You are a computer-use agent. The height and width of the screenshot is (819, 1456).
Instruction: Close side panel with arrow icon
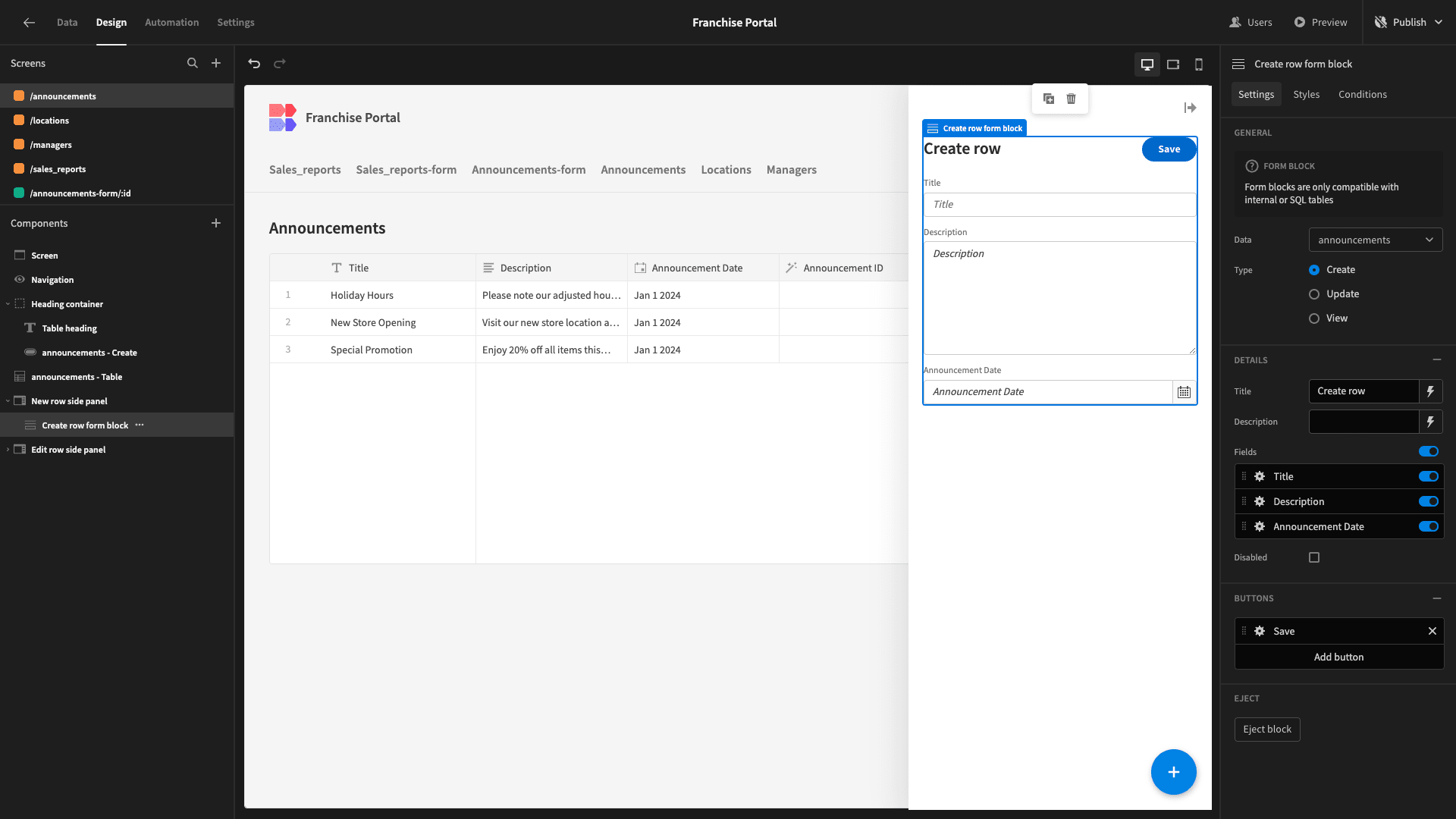[x=1190, y=108]
